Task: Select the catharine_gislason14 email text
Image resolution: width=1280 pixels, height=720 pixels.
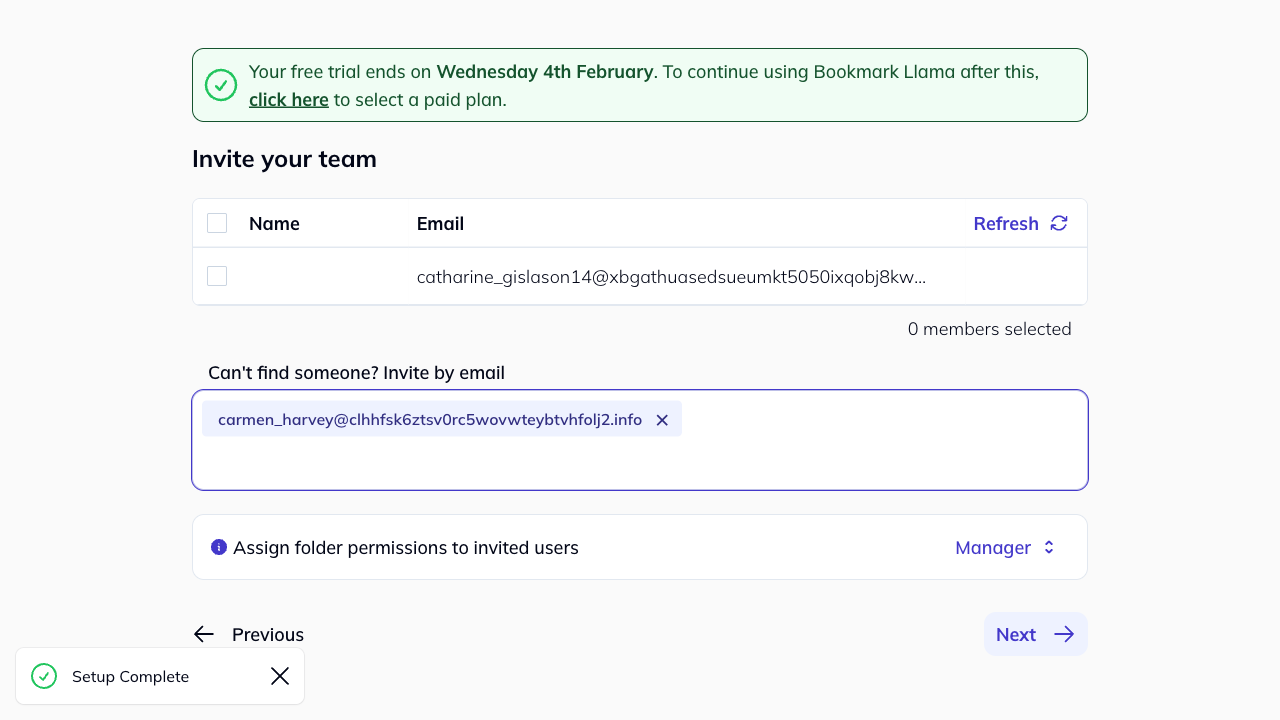Action: [x=671, y=277]
